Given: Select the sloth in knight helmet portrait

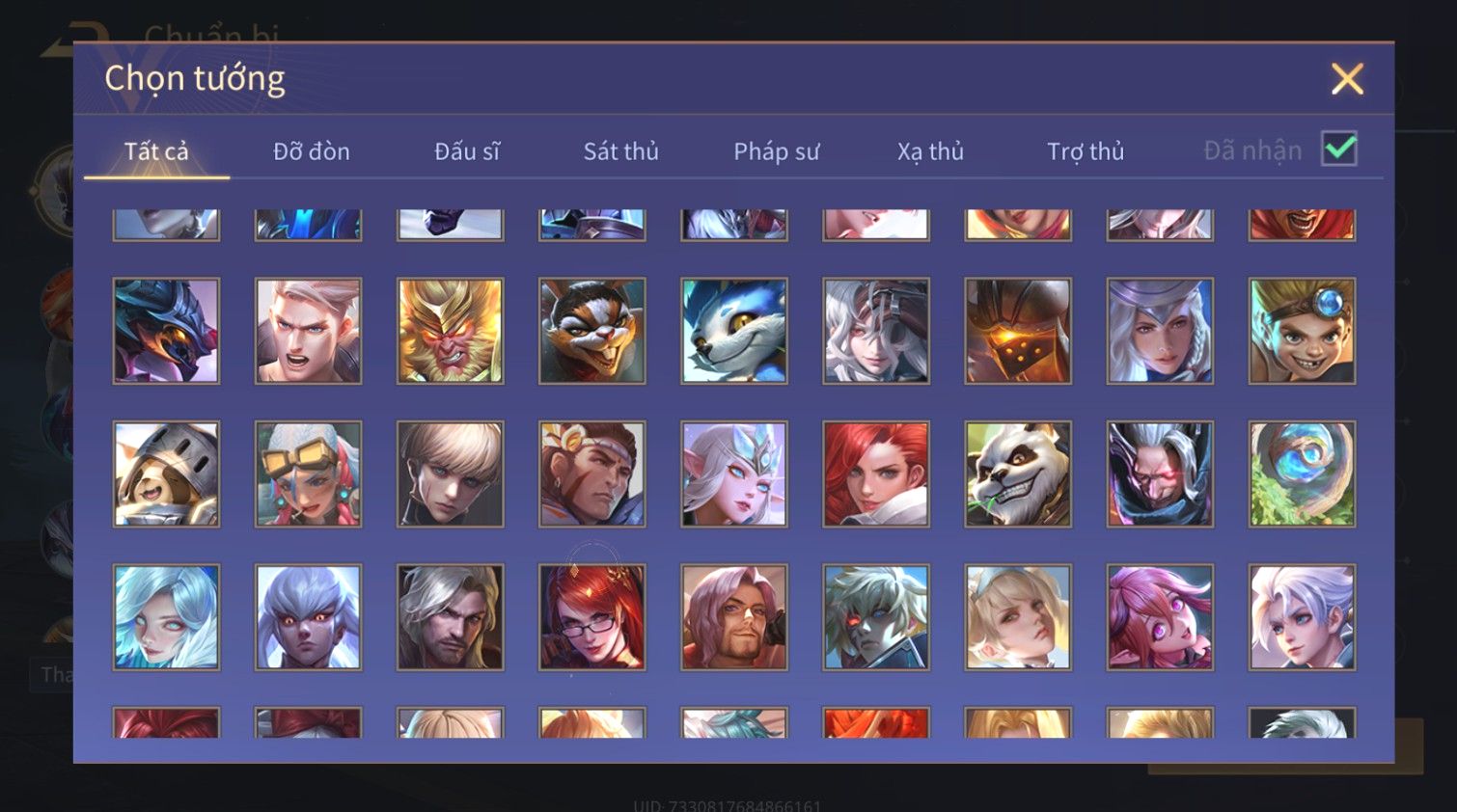Looking at the screenshot, I should [x=166, y=474].
